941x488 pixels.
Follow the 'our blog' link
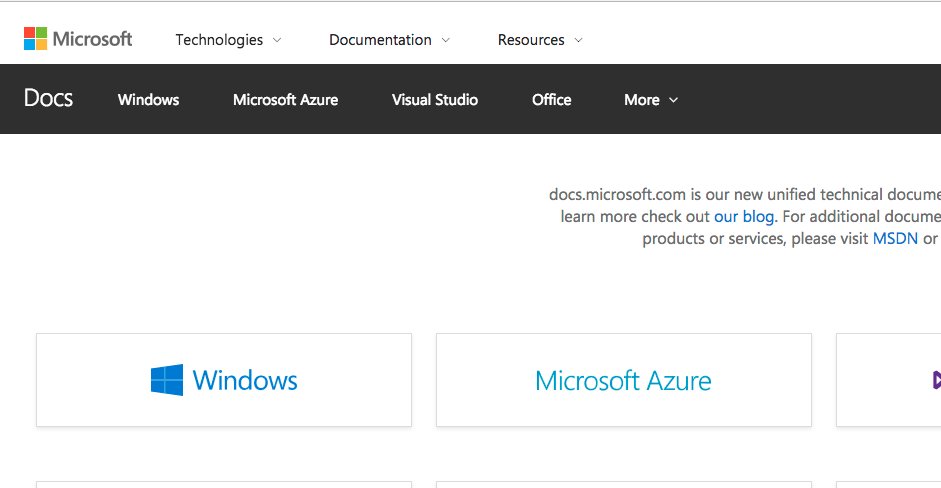pos(744,216)
